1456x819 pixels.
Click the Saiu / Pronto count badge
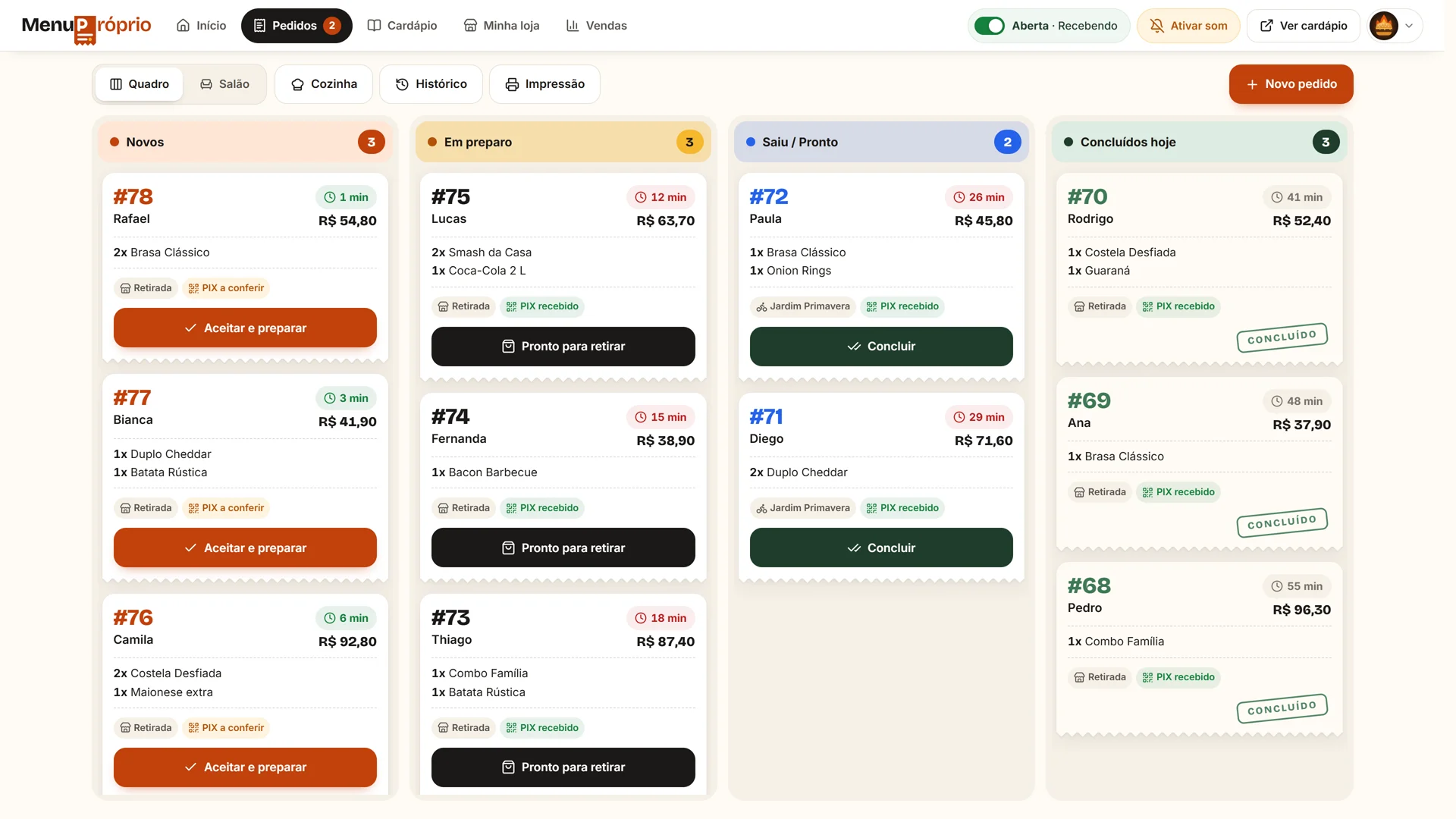[1008, 142]
